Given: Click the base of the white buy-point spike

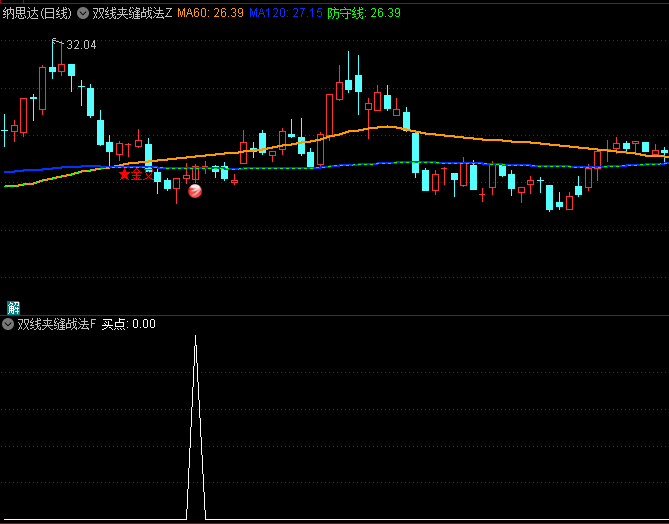Looking at the screenshot, I should point(195,518).
